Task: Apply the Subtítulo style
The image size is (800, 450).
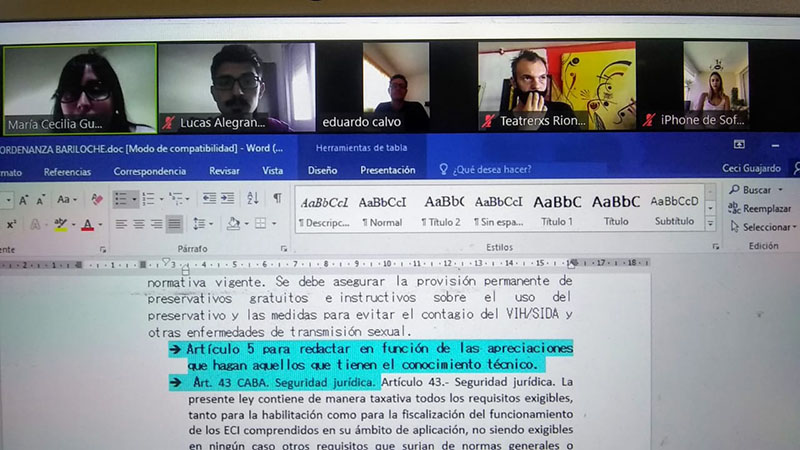Action: click(674, 209)
